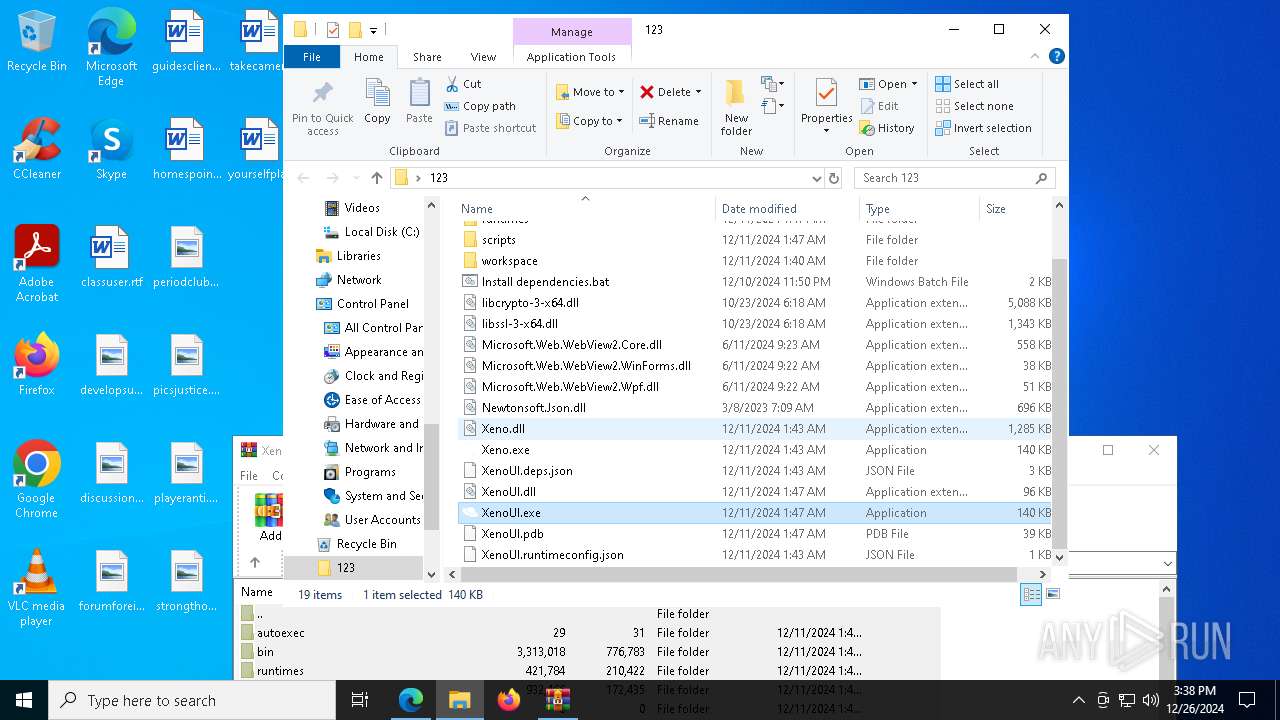Select User Accounts in navigation pane
This screenshot has height=720, width=1280.
(373, 520)
